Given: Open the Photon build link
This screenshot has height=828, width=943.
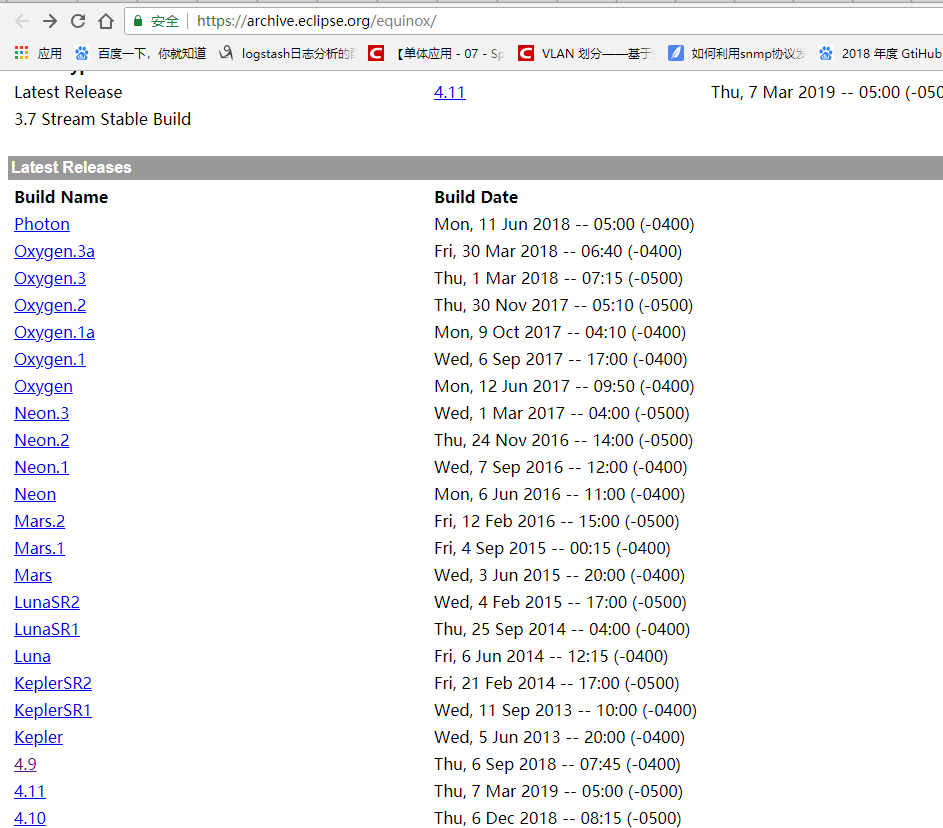Looking at the screenshot, I should 42,224.
